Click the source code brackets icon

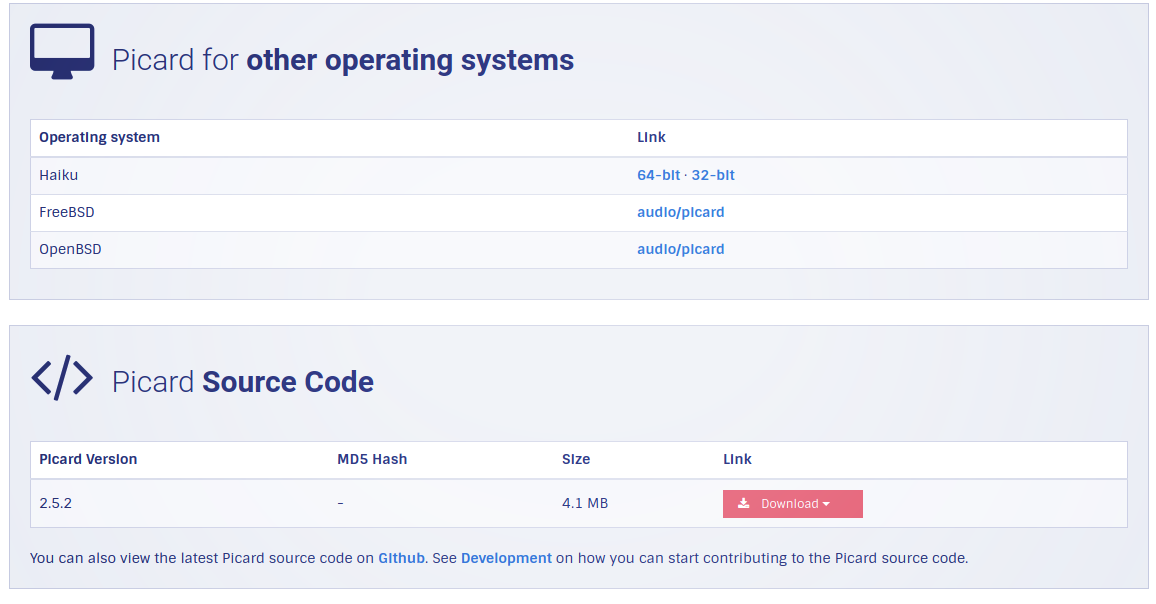62,378
